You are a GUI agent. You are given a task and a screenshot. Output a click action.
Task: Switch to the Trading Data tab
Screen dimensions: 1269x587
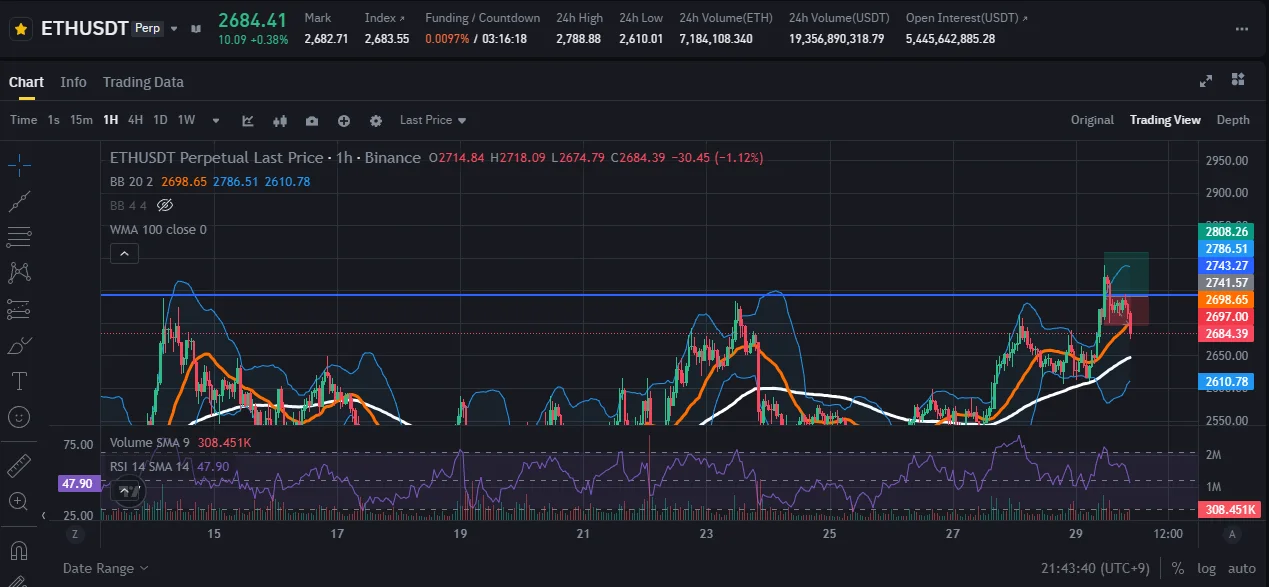click(143, 82)
